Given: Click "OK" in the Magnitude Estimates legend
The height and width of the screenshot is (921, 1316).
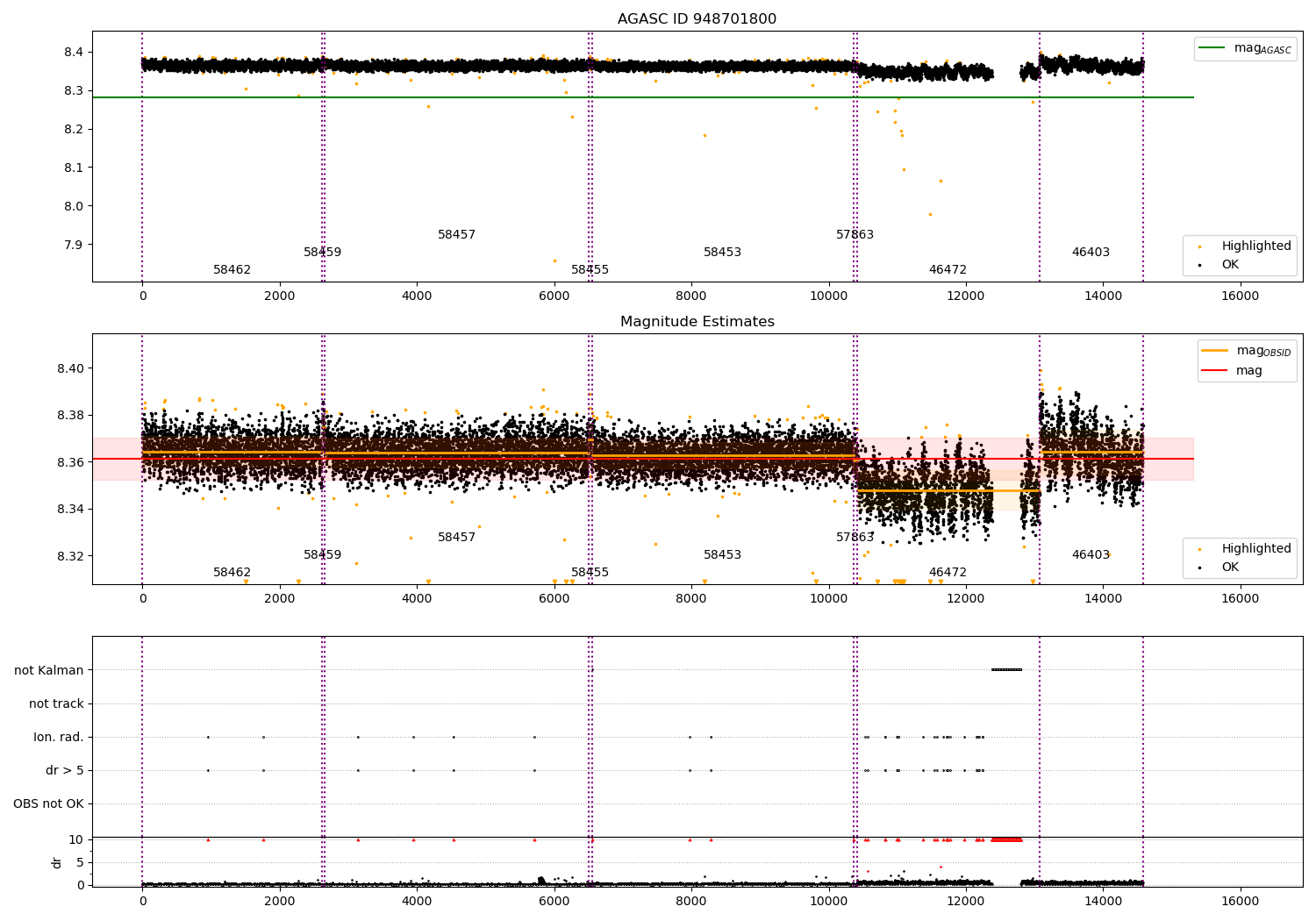Looking at the screenshot, I should pyautogui.click(x=1230, y=567).
